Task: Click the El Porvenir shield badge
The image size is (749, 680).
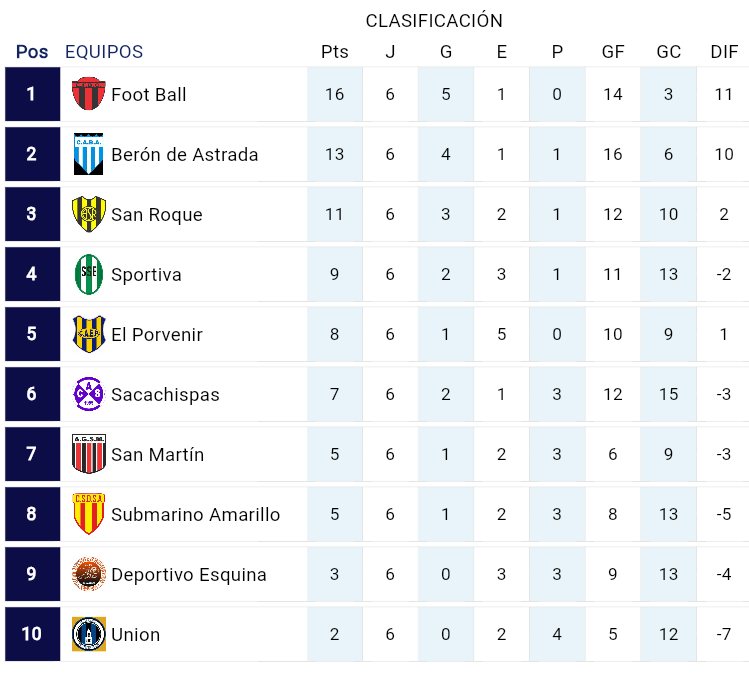Action: [89, 334]
